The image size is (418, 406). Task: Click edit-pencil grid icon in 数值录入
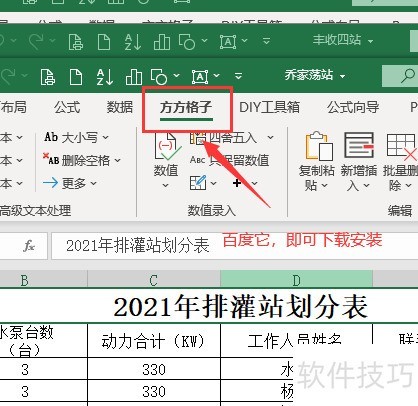199,183
